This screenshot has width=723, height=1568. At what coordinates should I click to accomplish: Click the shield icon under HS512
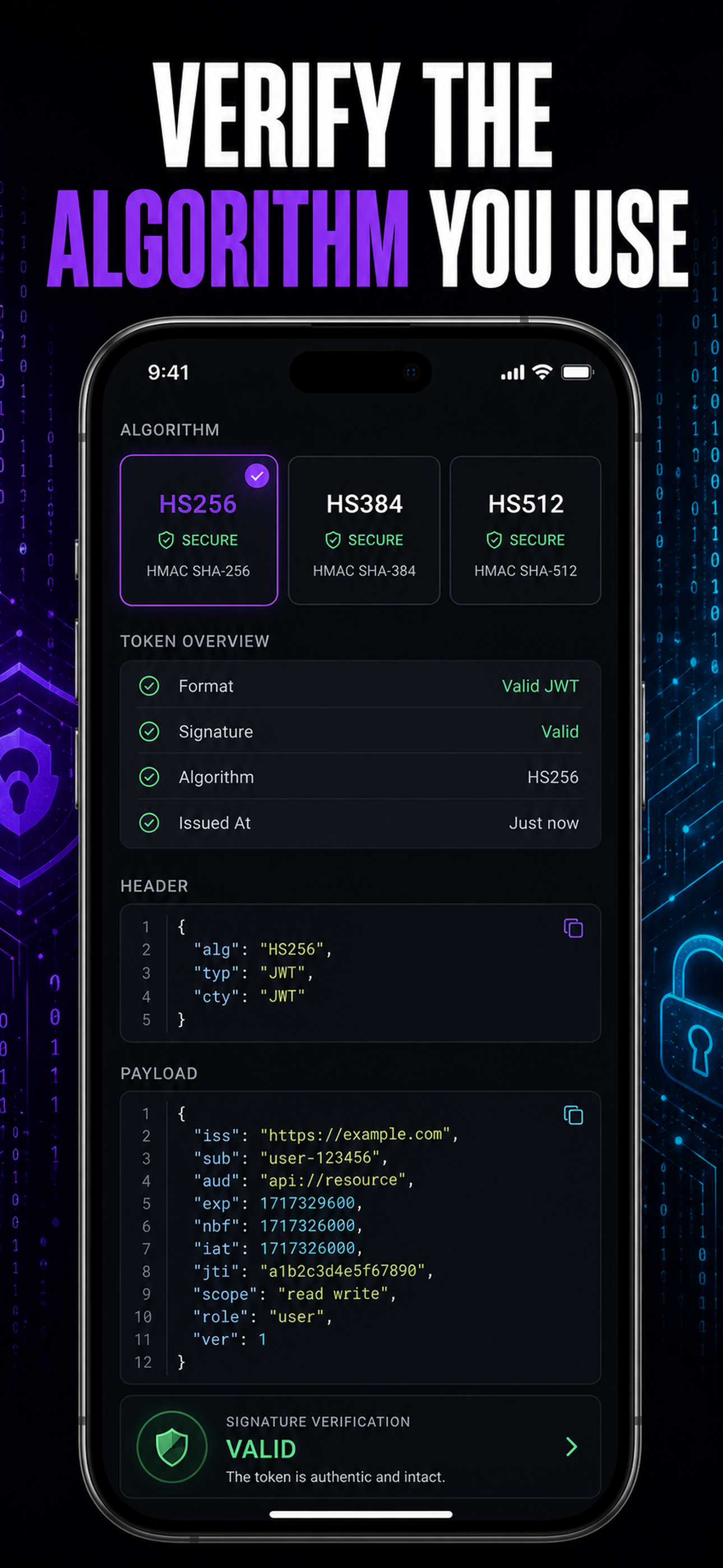pyautogui.click(x=494, y=540)
